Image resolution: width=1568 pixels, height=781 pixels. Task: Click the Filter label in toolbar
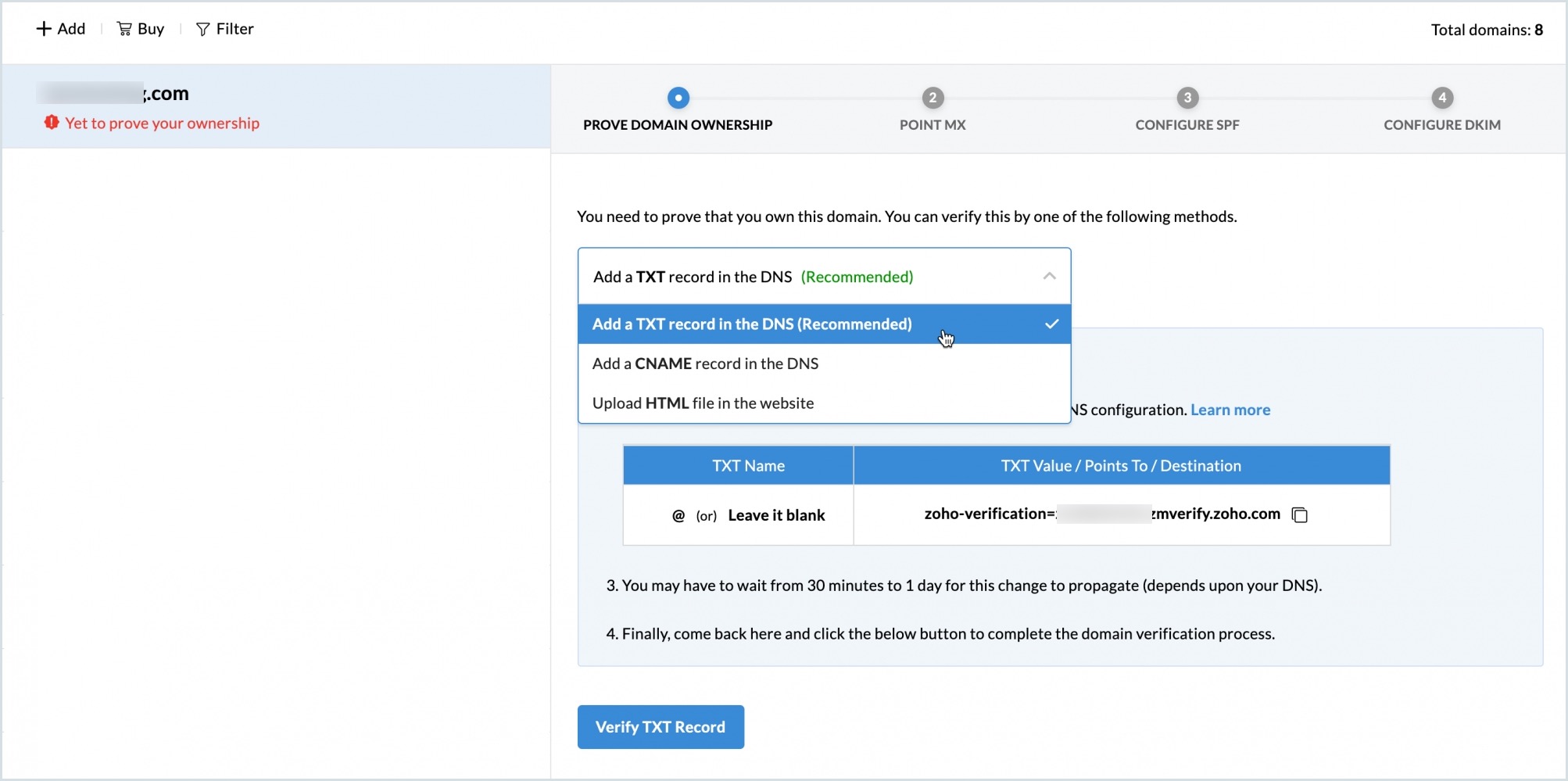(x=235, y=29)
